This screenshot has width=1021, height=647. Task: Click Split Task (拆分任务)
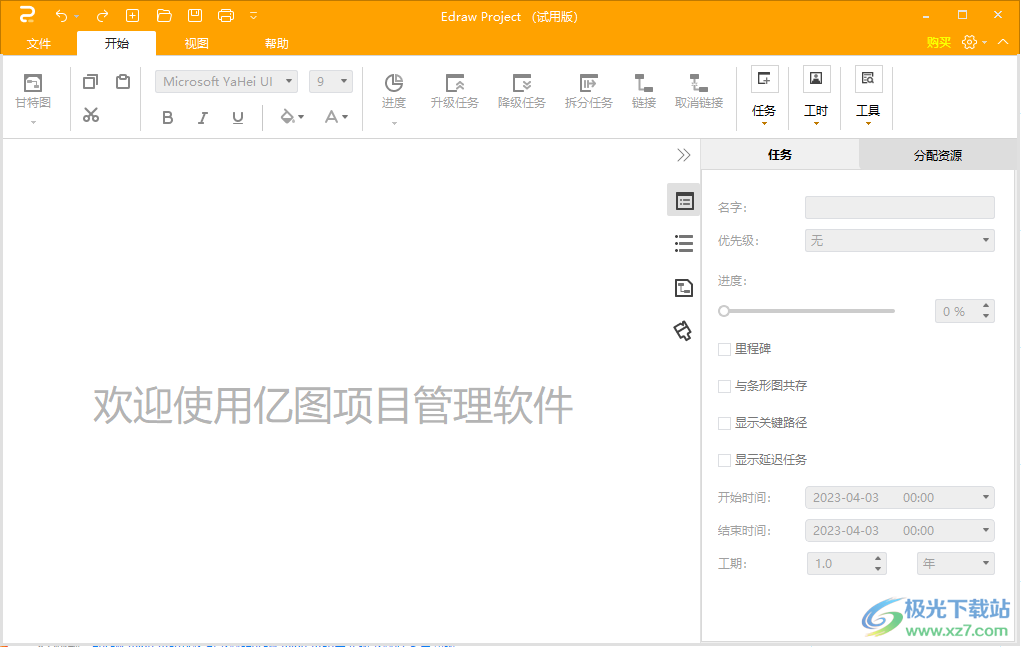[589, 91]
